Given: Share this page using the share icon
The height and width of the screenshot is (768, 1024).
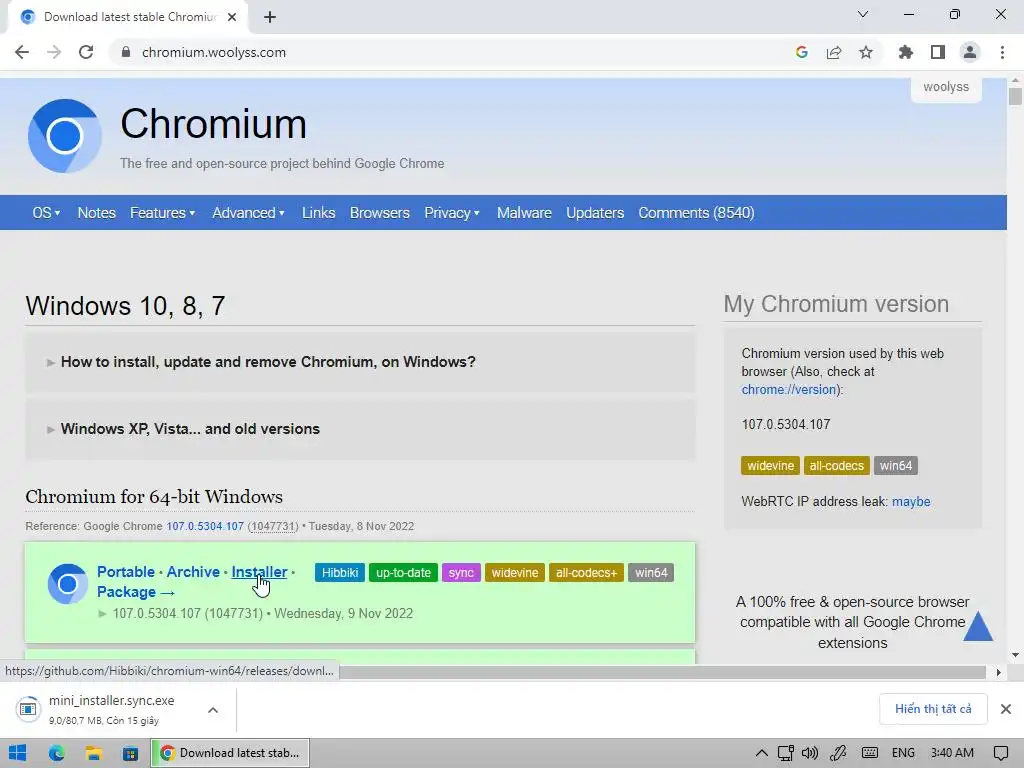Looking at the screenshot, I should [834, 52].
